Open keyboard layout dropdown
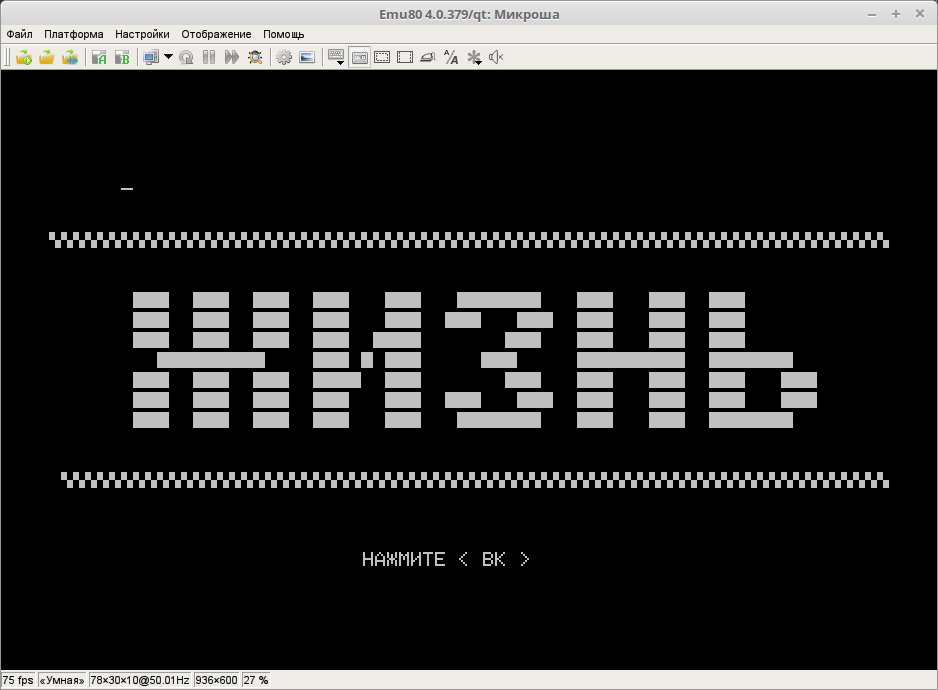Viewport: 938px width, 690px height. 336,57
